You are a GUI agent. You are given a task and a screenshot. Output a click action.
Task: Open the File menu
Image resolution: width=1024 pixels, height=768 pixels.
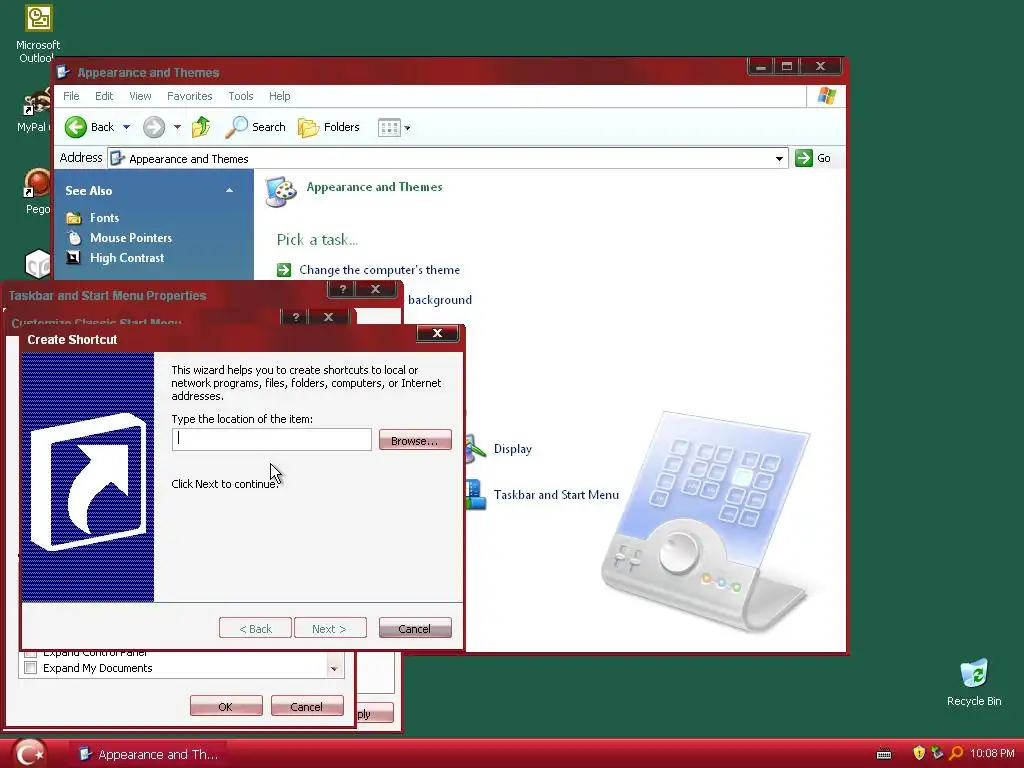point(71,96)
